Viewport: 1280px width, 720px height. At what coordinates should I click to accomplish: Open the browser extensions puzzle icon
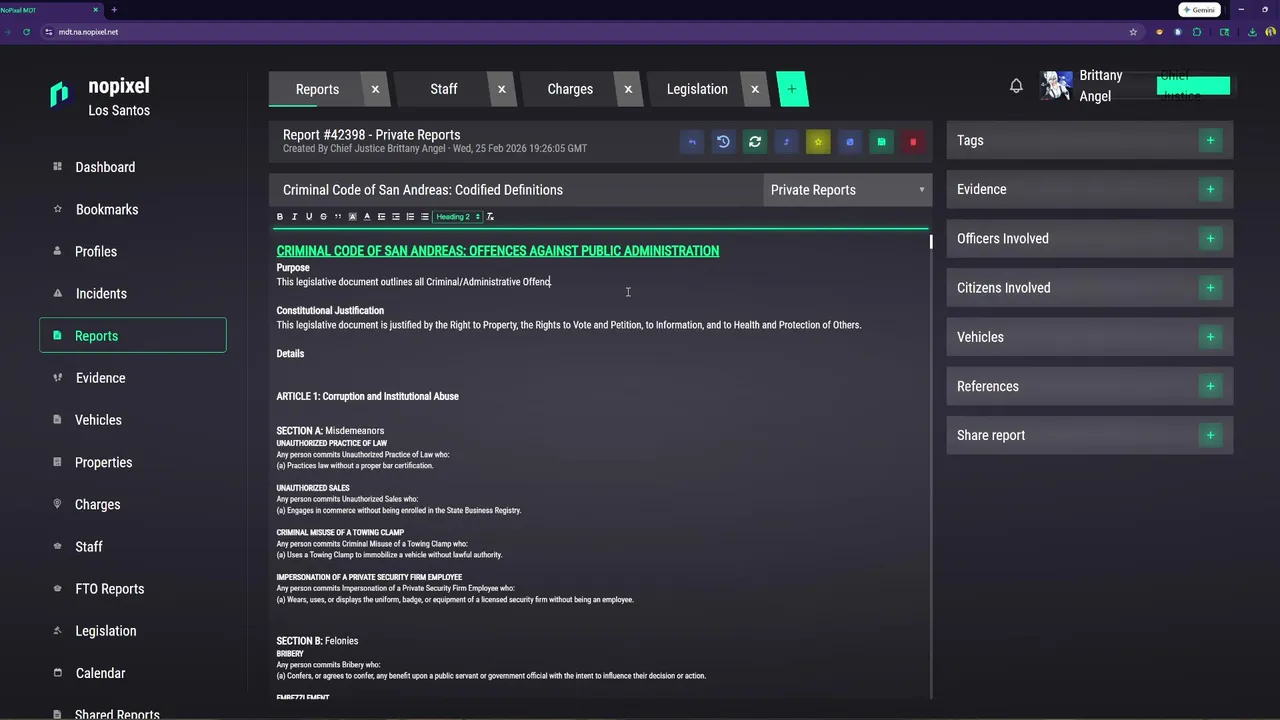coord(1197,32)
